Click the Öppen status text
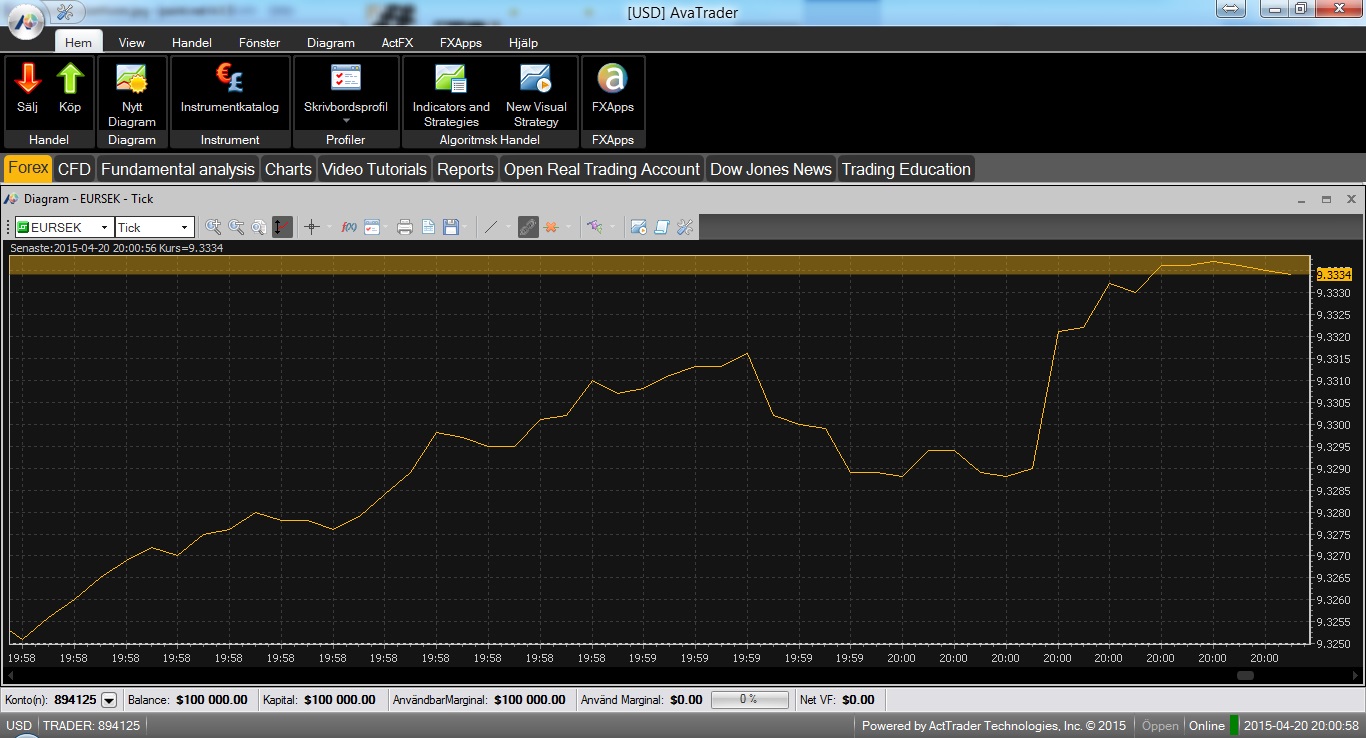Image resolution: width=1366 pixels, height=738 pixels. click(x=1160, y=725)
